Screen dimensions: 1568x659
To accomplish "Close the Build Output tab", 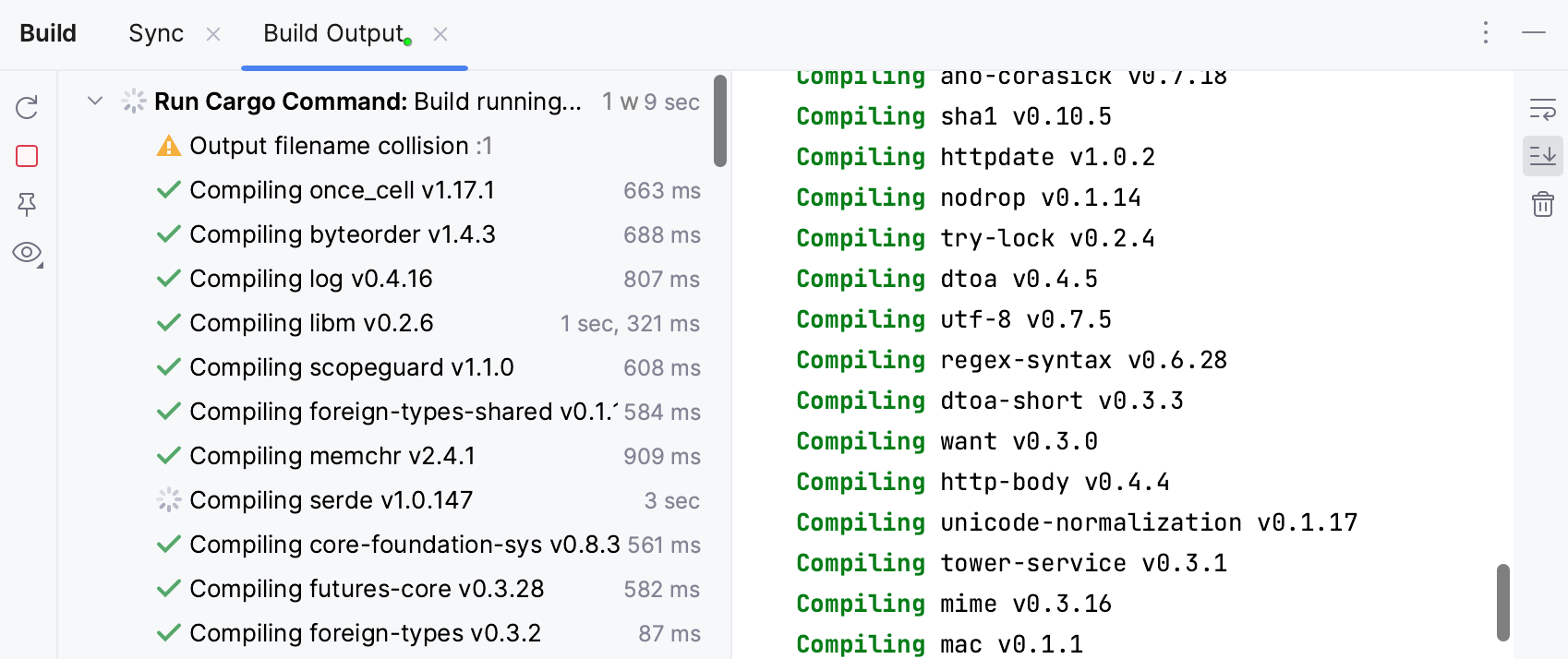I will pos(440,34).
